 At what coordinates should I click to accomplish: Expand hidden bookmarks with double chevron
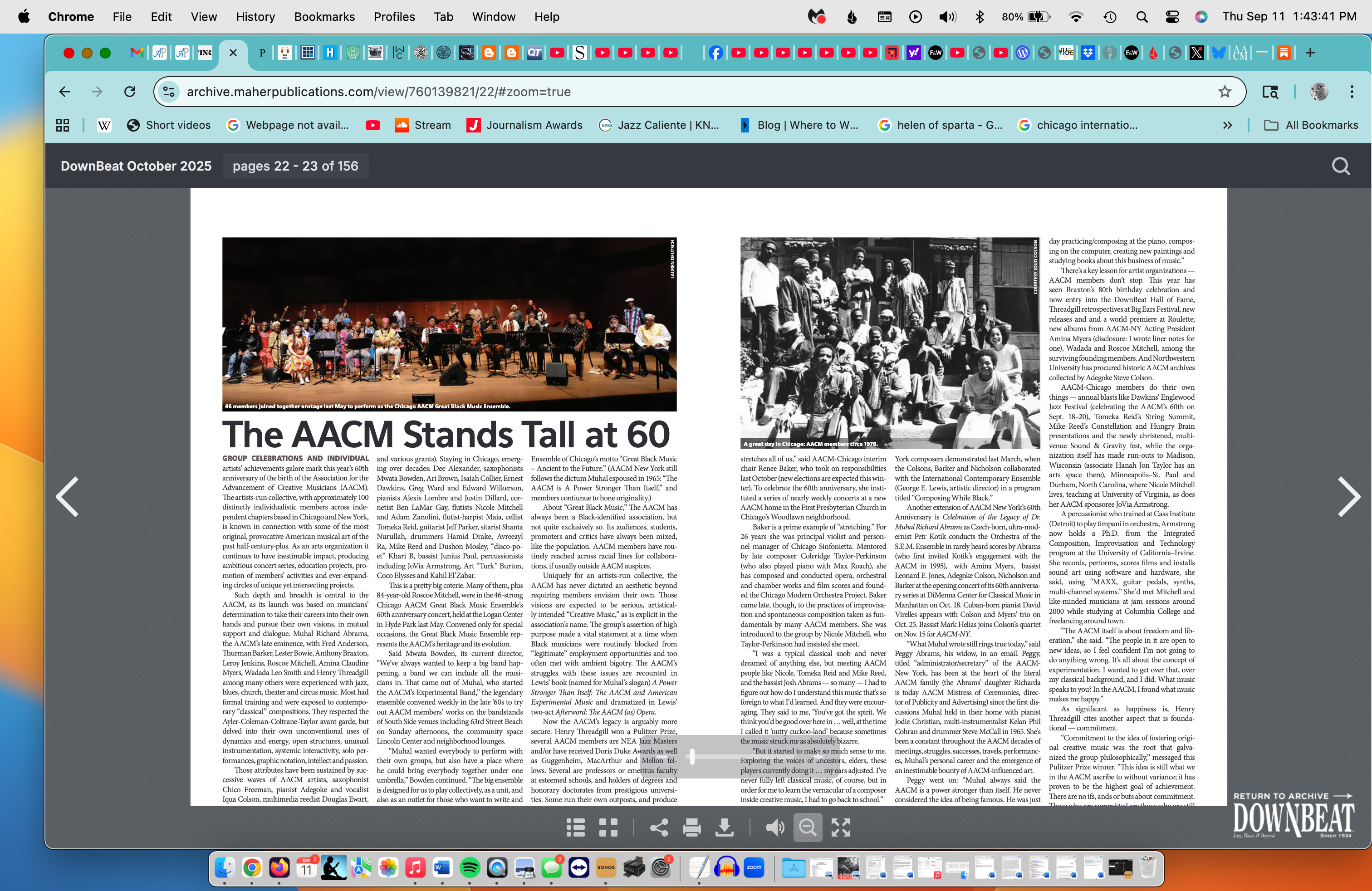(x=1227, y=125)
